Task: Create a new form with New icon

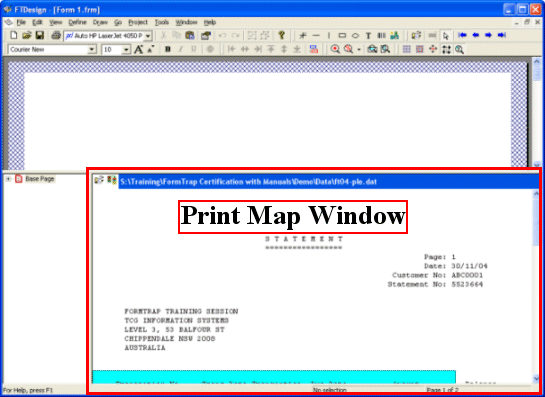Action: tap(14, 35)
